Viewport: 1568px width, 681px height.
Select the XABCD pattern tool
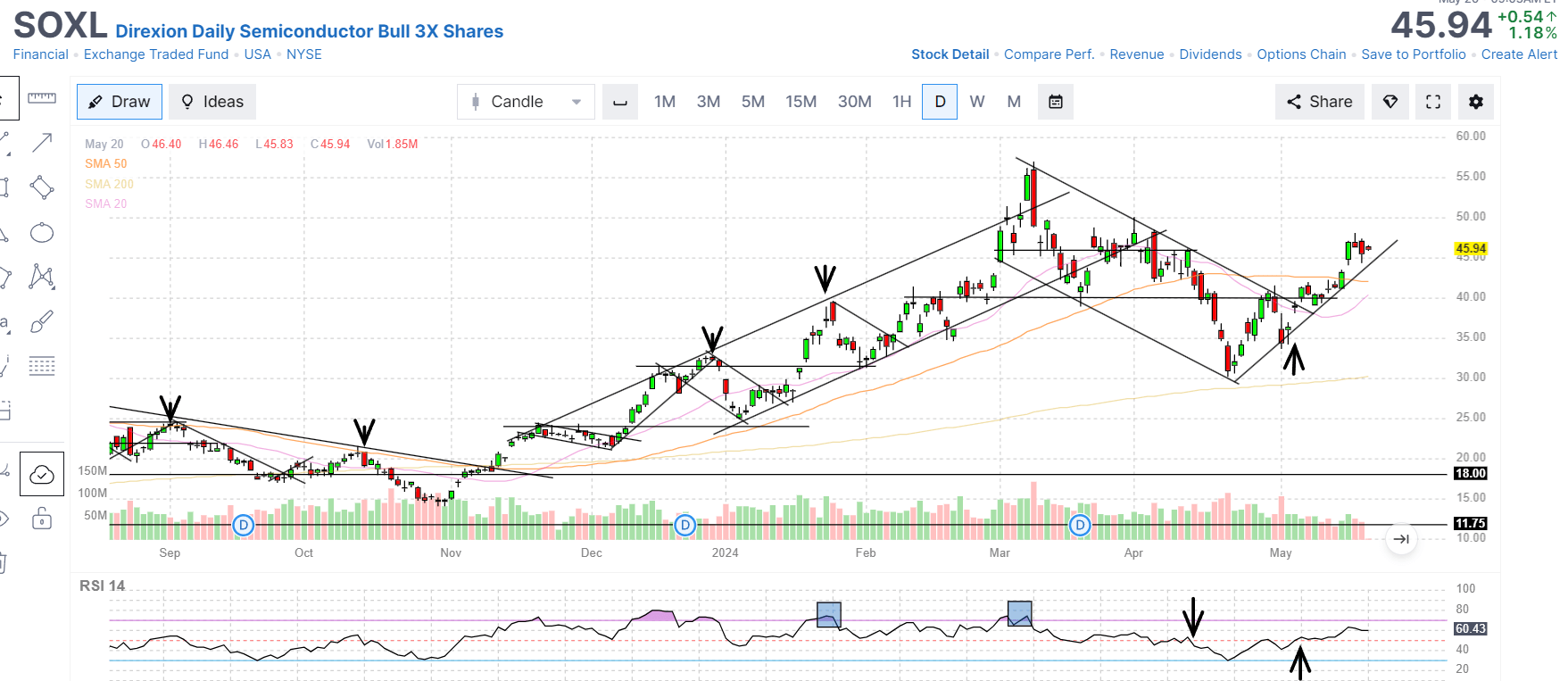click(x=42, y=277)
